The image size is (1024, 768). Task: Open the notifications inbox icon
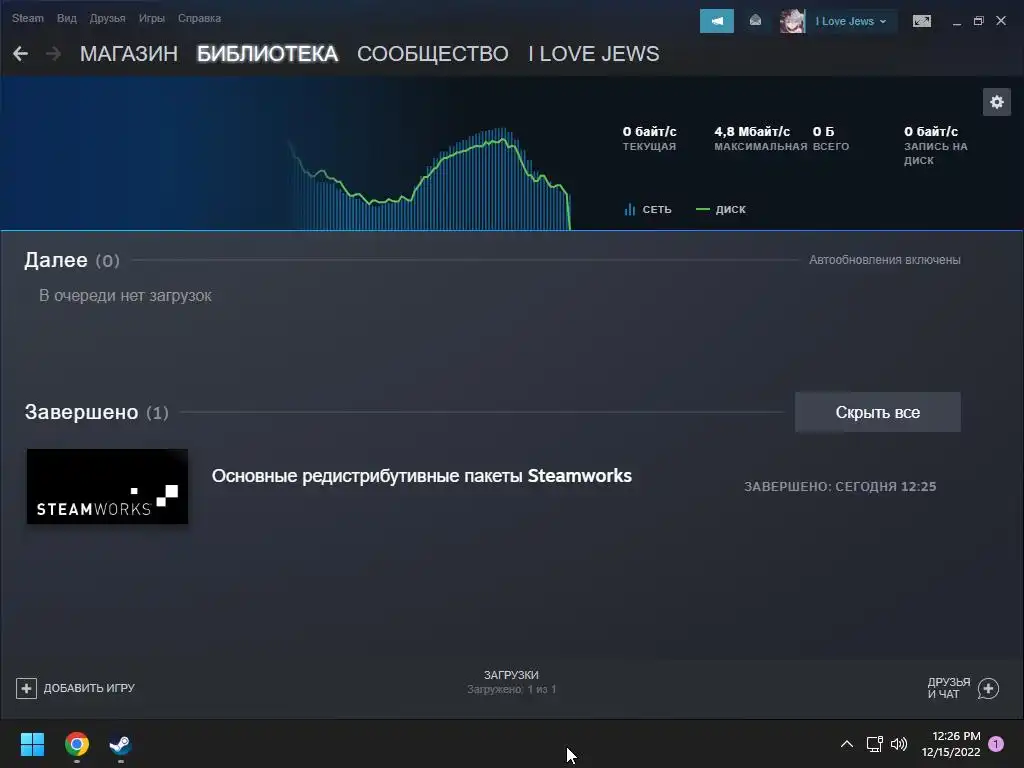755,21
